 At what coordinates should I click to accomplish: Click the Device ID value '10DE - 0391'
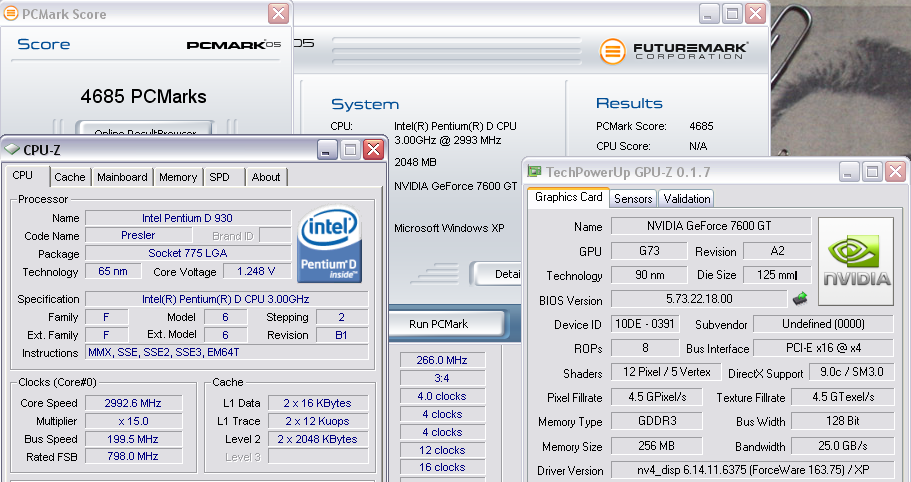click(644, 324)
